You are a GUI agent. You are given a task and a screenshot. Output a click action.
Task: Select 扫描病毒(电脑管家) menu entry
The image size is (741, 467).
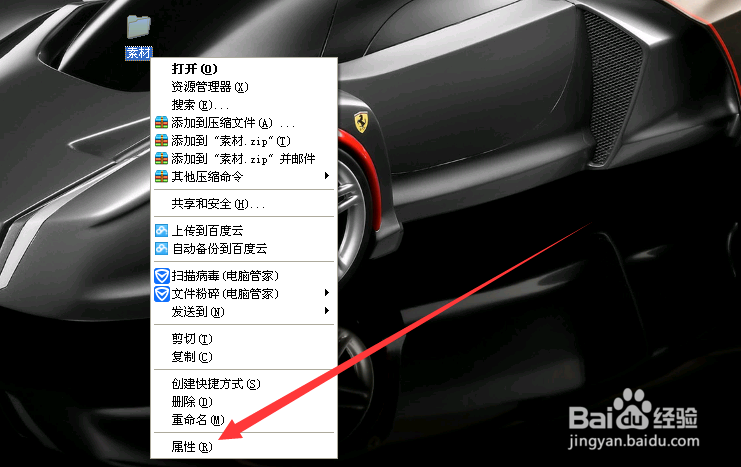point(244,276)
